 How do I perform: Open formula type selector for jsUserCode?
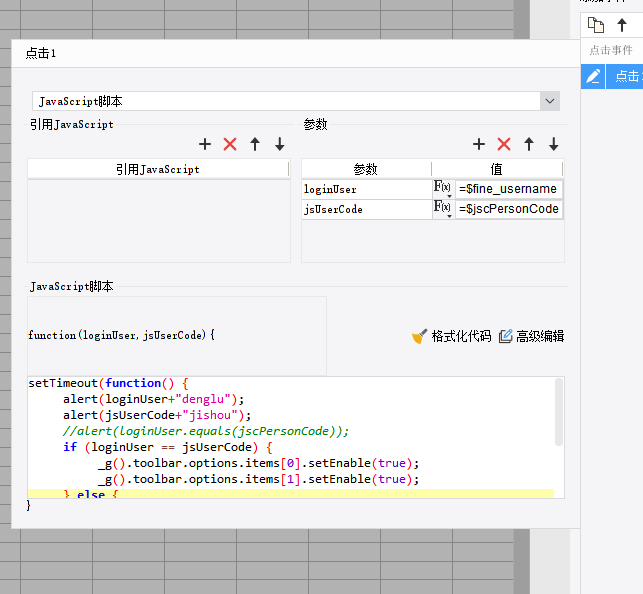[443, 209]
